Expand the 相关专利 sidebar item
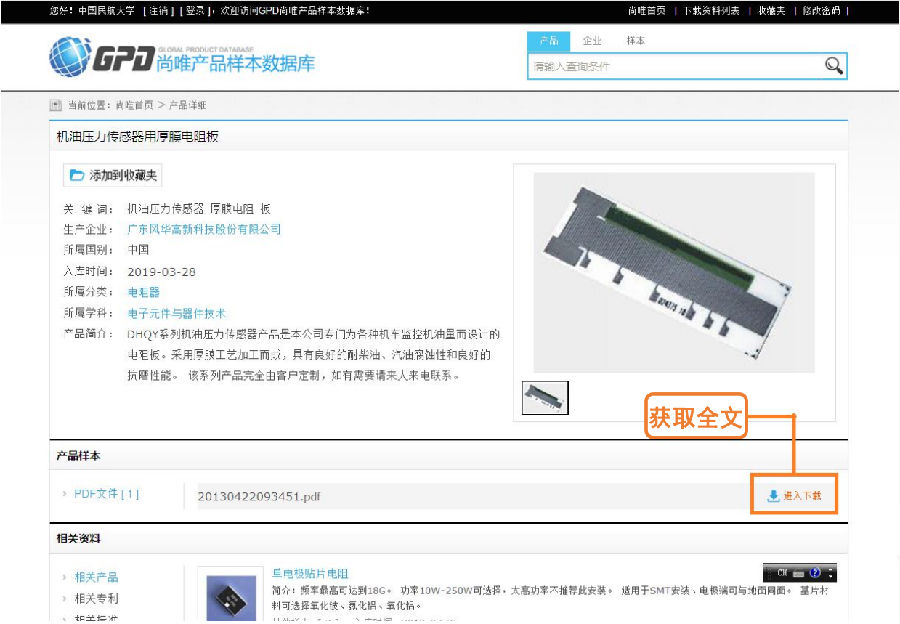Viewport: 900px width, 624px height. [x=96, y=598]
